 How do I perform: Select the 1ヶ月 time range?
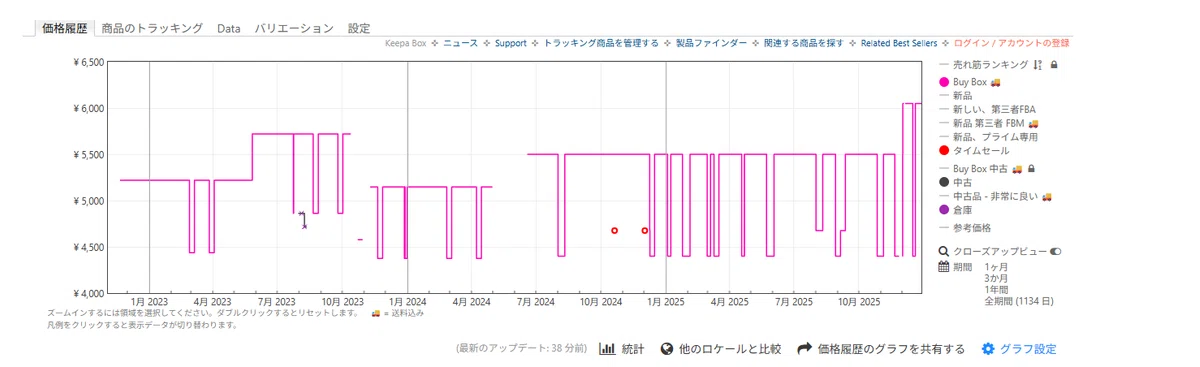[x=996, y=267]
